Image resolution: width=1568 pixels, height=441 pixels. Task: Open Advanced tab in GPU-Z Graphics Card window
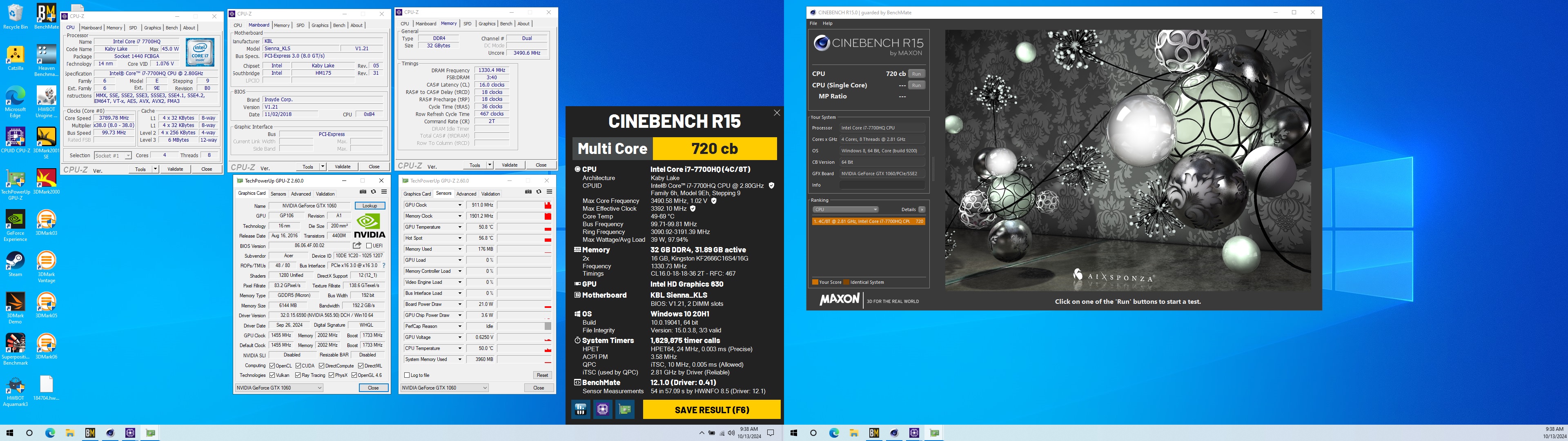point(301,194)
